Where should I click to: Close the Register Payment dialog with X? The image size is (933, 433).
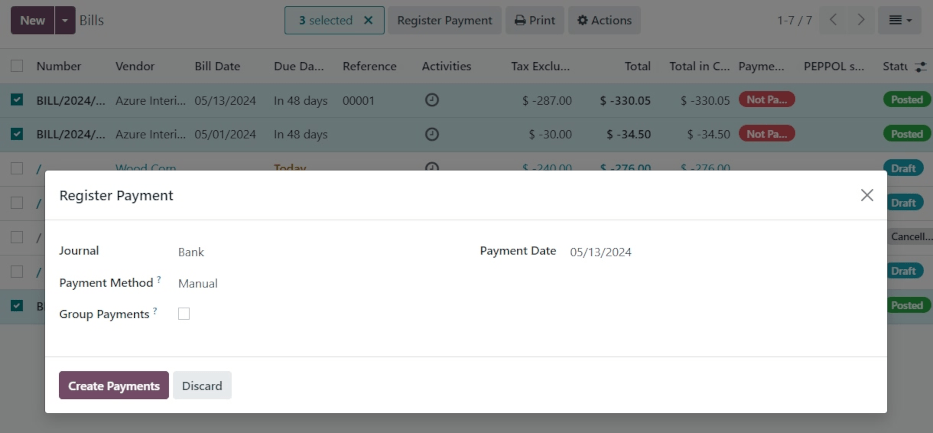[x=867, y=195]
